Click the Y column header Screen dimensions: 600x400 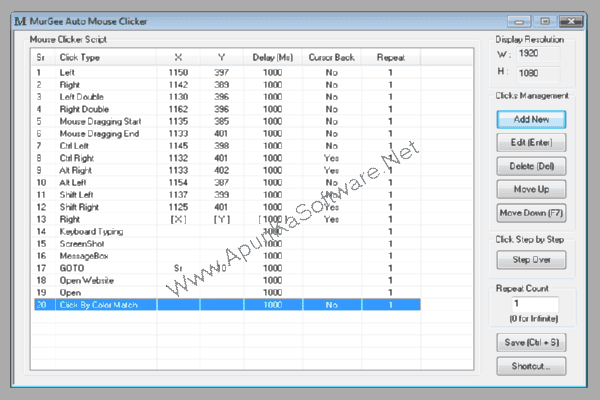point(221,57)
